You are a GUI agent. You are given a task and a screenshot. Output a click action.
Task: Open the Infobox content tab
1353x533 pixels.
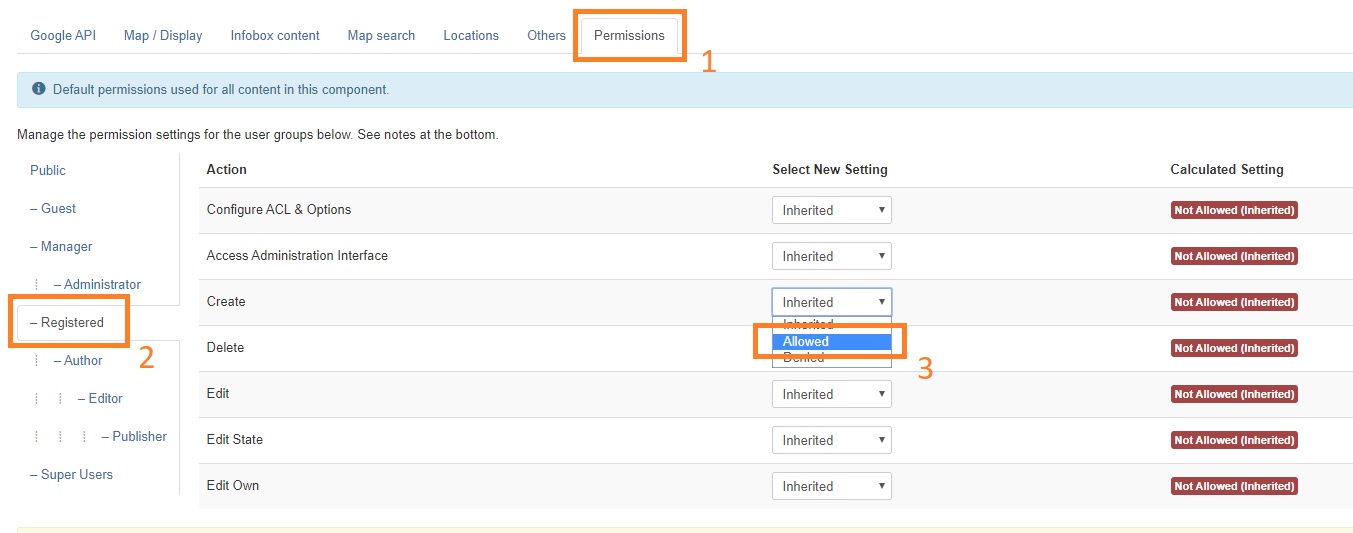[275, 35]
